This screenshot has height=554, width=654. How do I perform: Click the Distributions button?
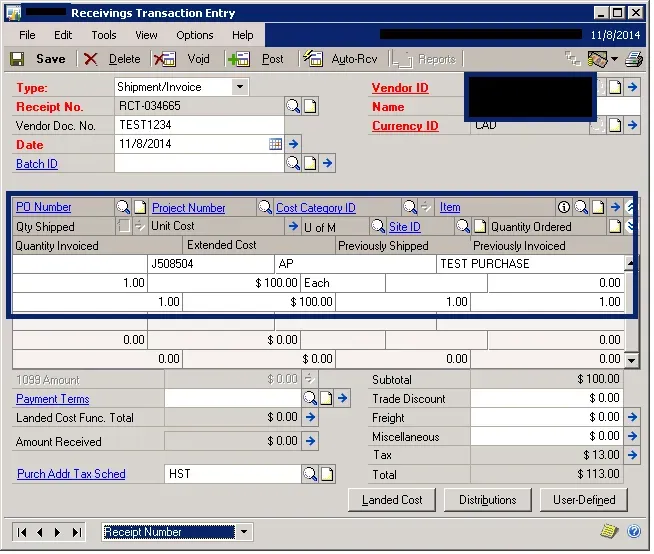tap(488, 500)
